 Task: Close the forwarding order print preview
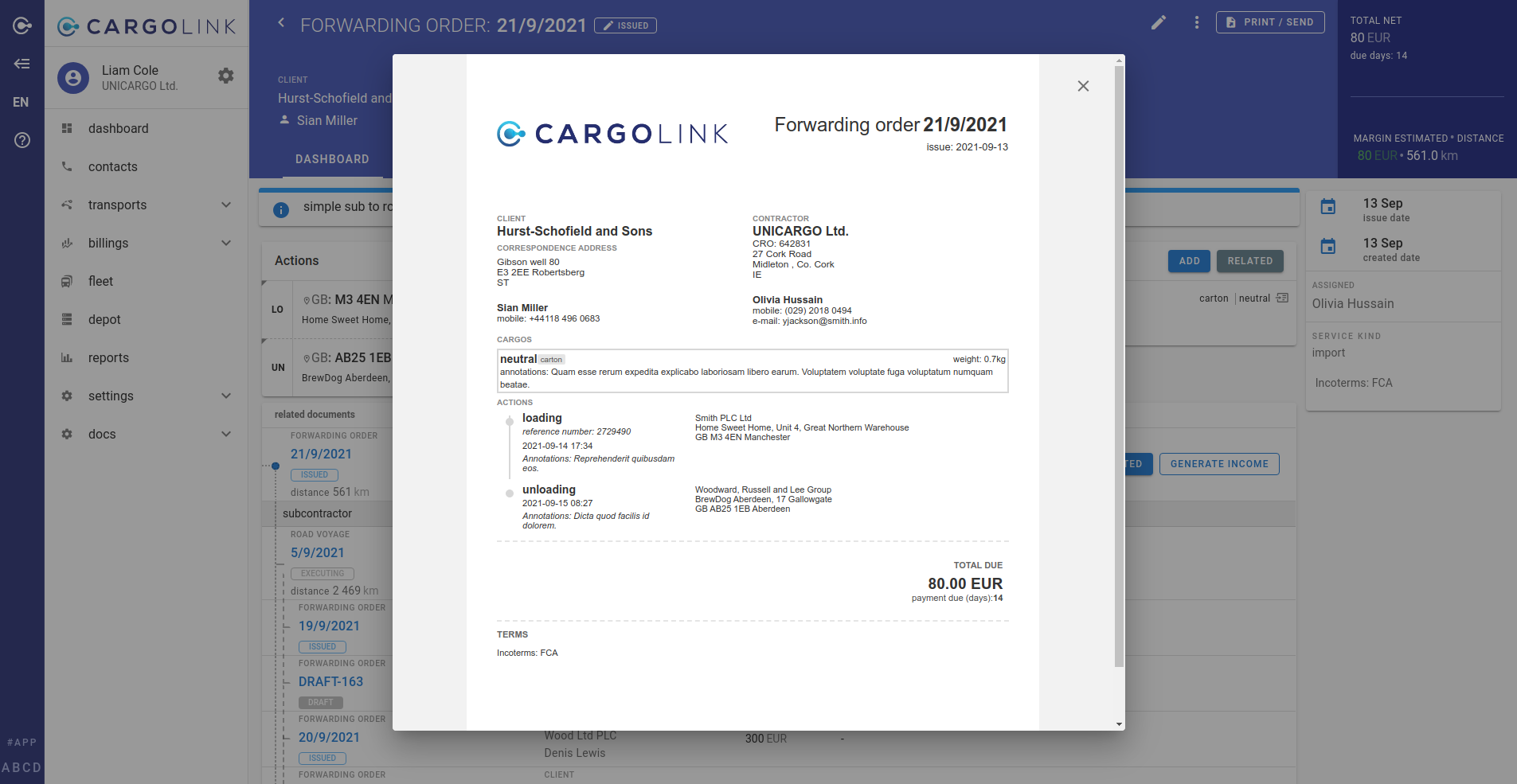1083,86
